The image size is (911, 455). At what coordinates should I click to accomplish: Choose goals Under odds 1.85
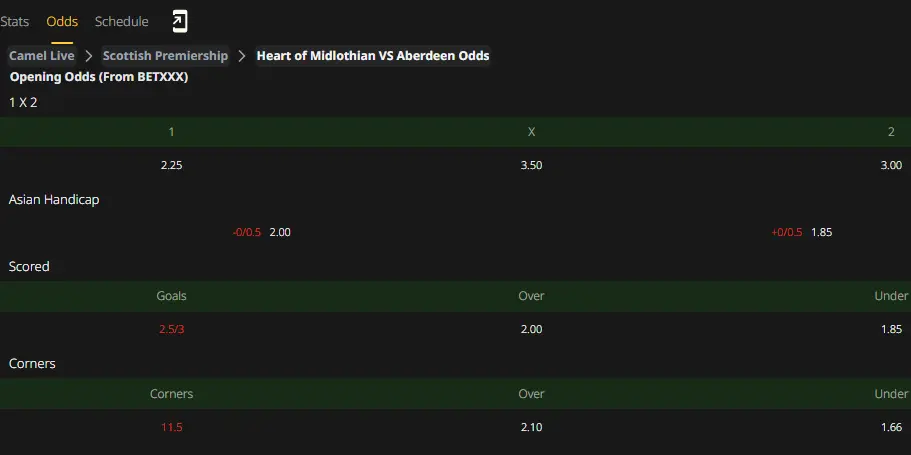891,329
